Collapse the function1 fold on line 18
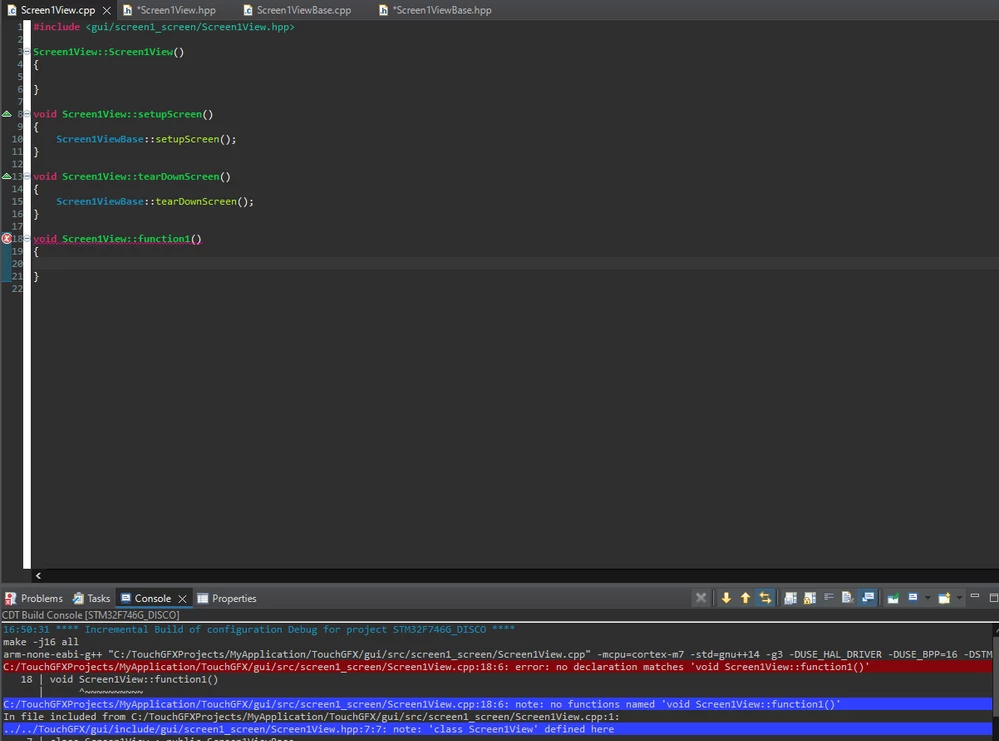 pos(27,239)
